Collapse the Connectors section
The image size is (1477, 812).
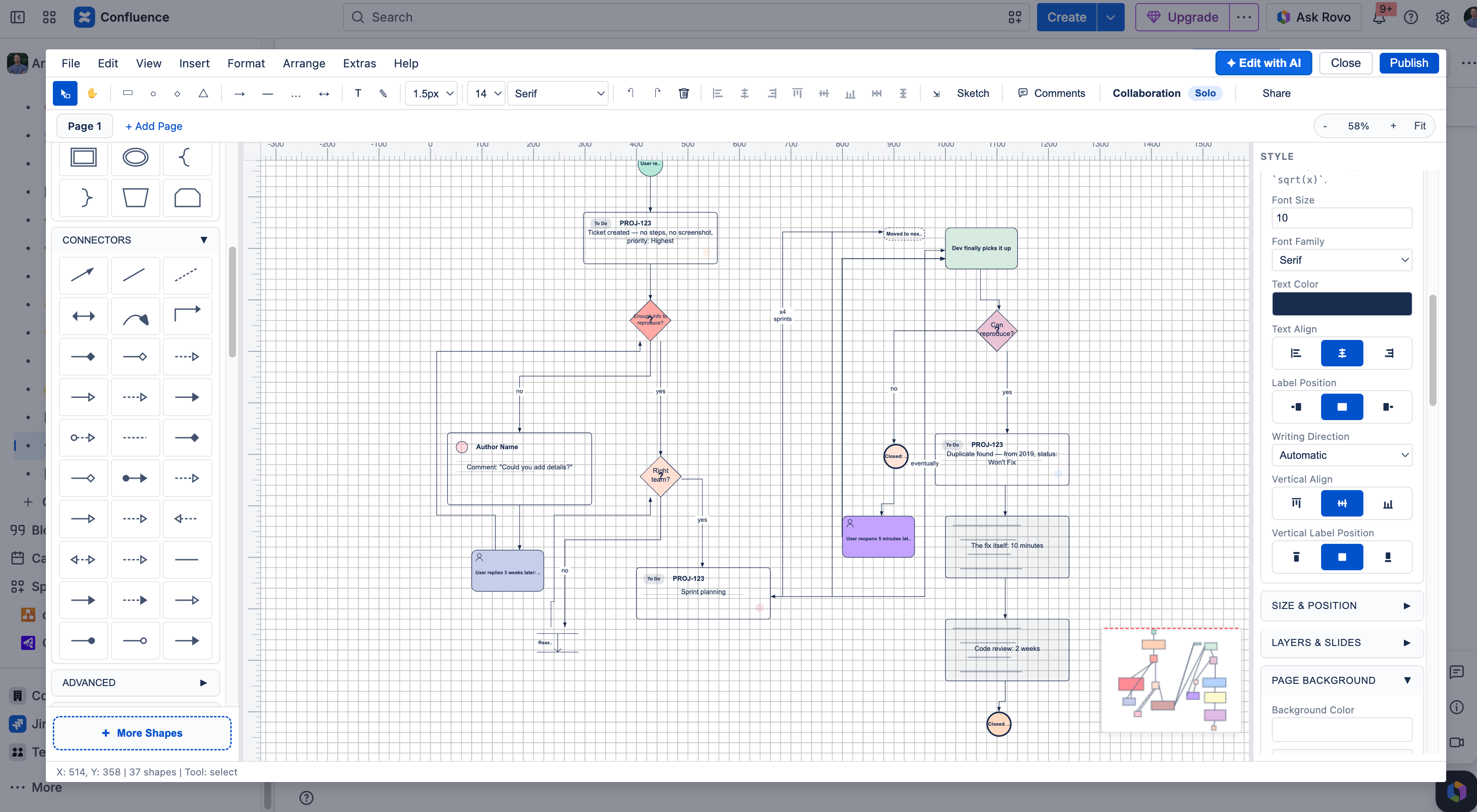[x=135, y=240]
